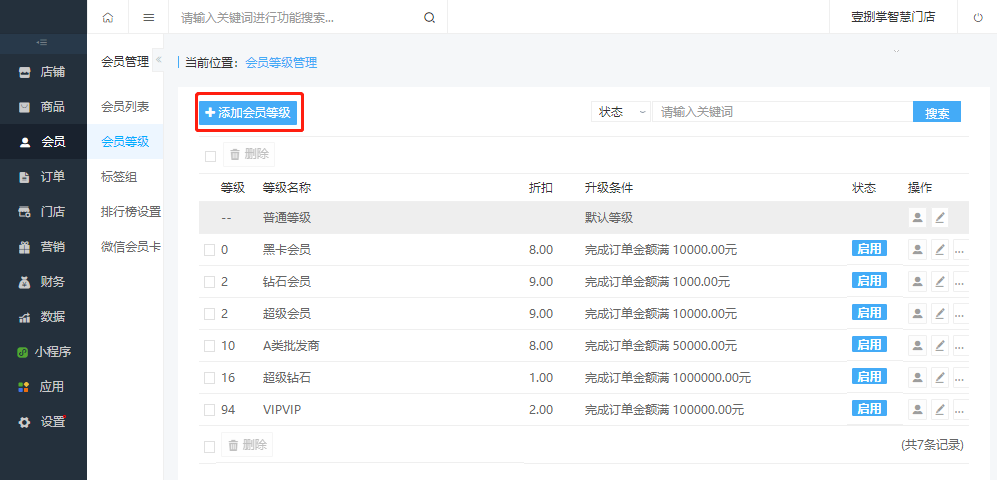Viewport: 997px width, 480px height.
Task: View members of 普通等级 level
Action: point(917,218)
